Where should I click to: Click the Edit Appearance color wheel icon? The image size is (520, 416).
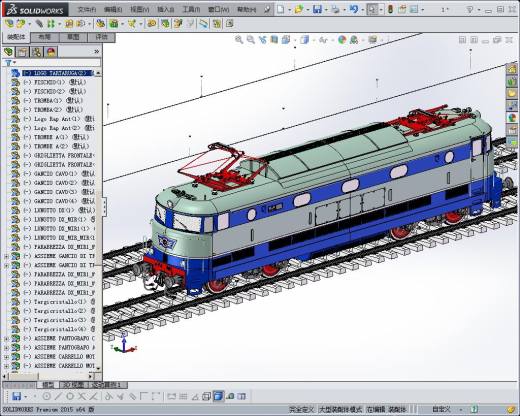pyautogui.click(x=342, y=40)
